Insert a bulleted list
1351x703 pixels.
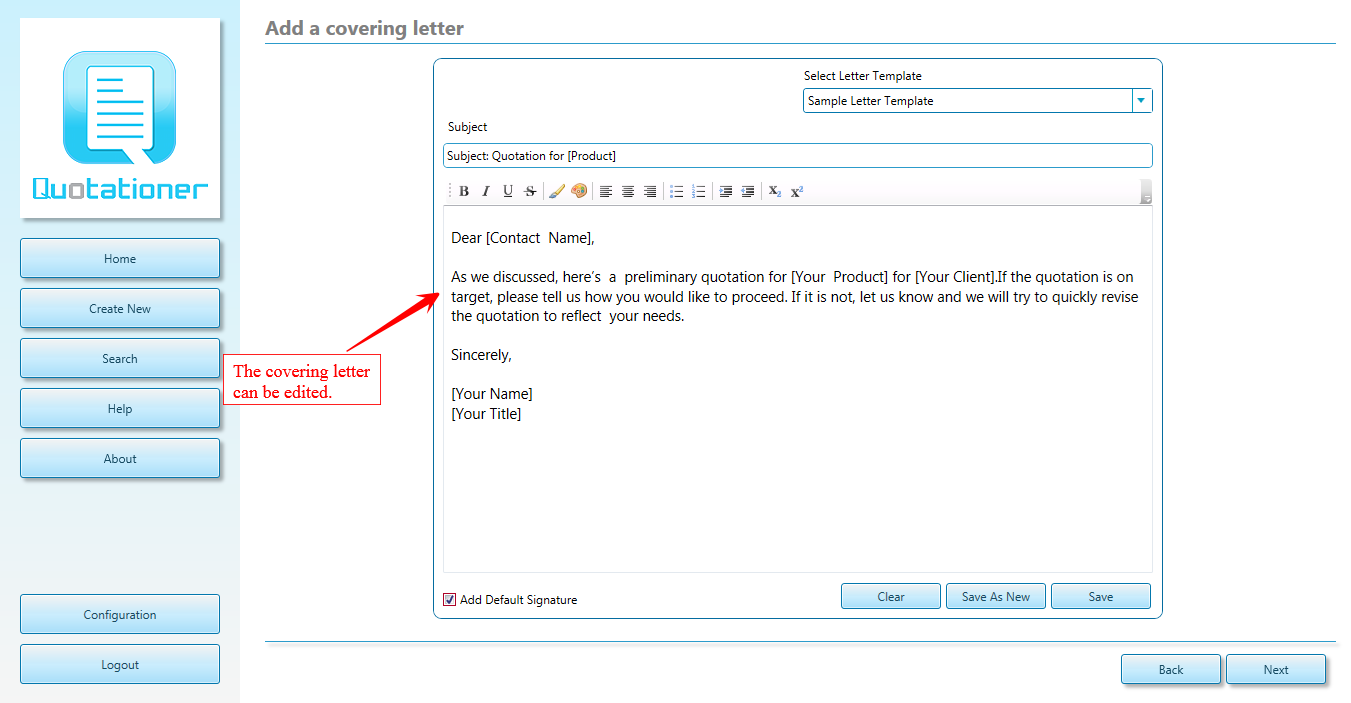tap(677, 191)
